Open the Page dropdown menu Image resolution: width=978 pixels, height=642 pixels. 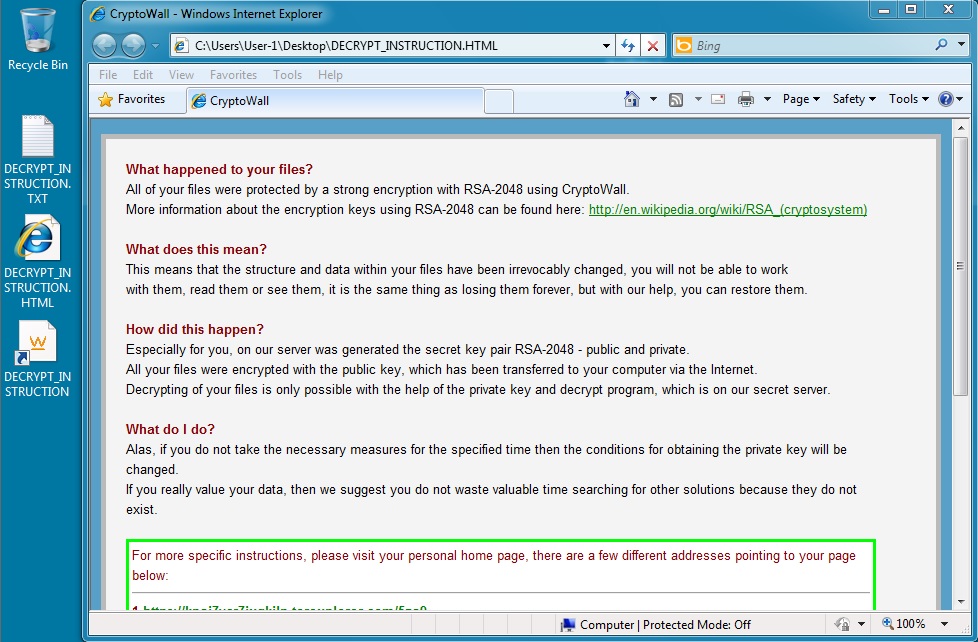(x=802, y=99)
